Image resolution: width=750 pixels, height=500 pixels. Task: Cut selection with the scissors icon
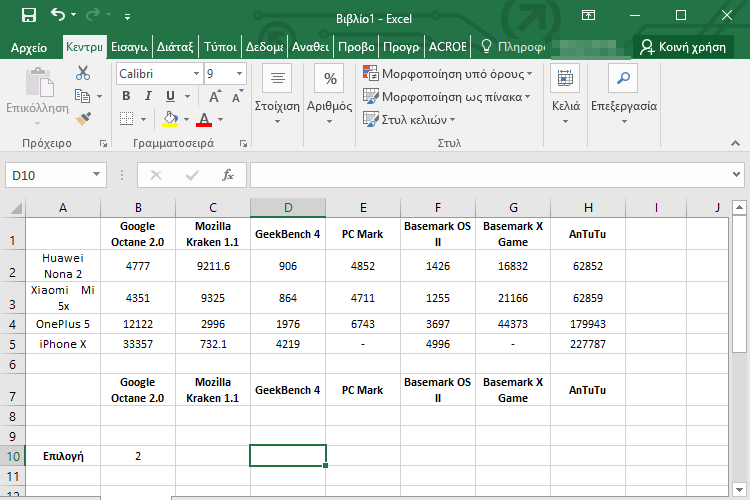[x=83, y=73]
